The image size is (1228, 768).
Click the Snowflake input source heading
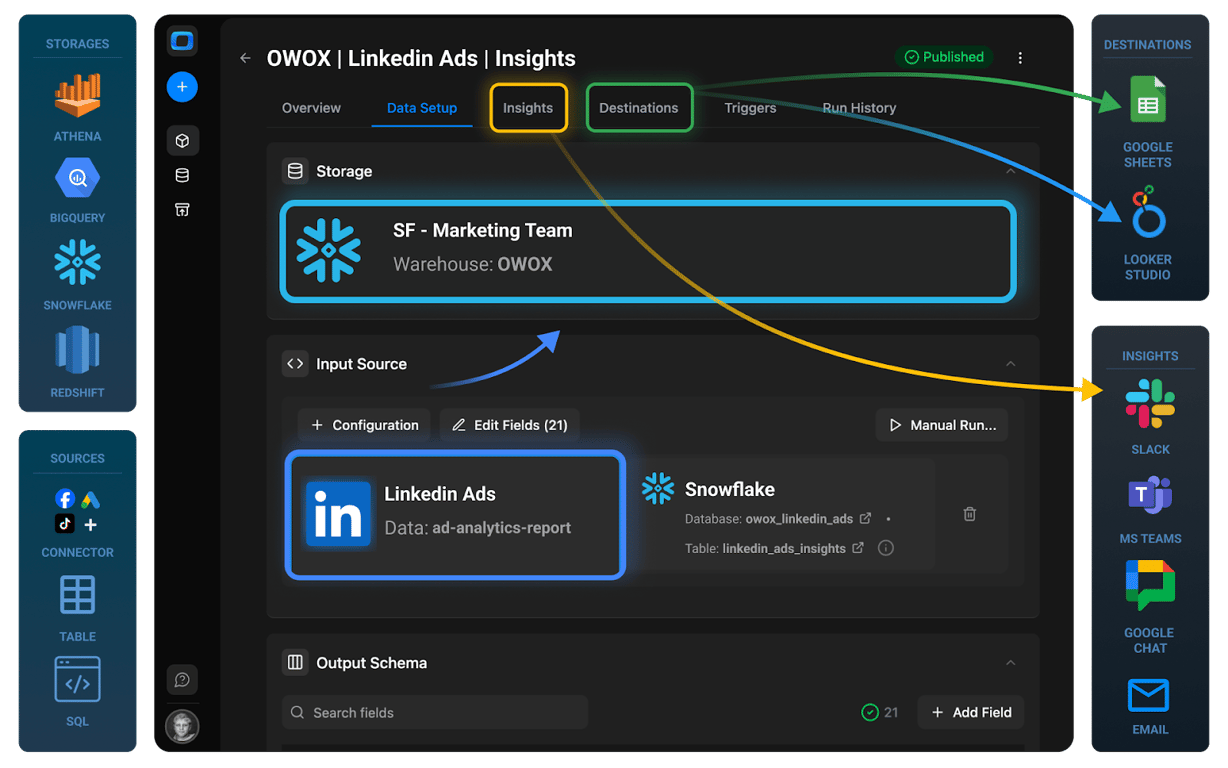tap(730, 489)
